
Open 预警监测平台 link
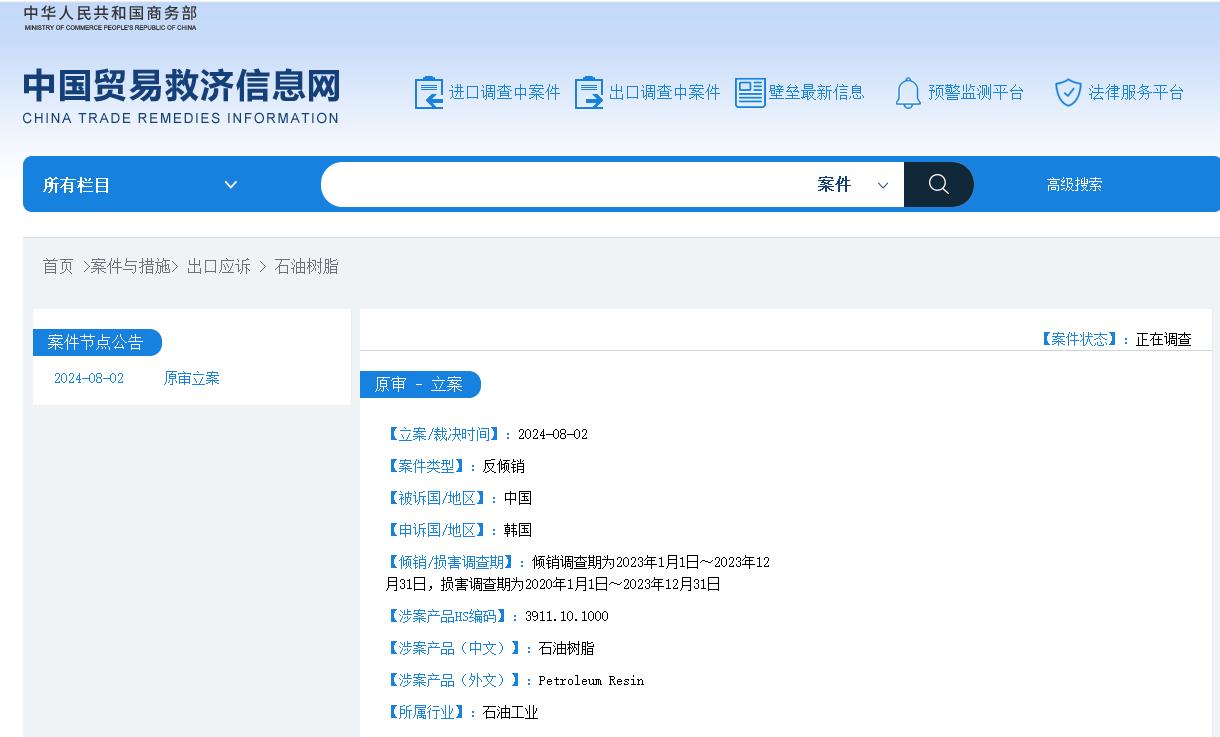(976, 93)
